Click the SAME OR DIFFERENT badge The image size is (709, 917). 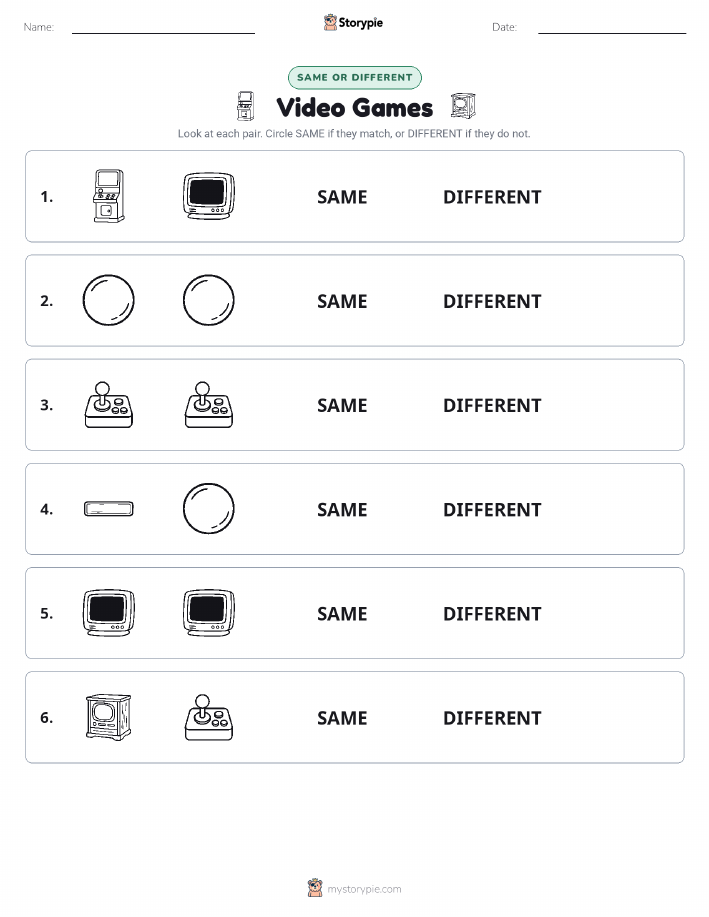(x=354, y=77)
